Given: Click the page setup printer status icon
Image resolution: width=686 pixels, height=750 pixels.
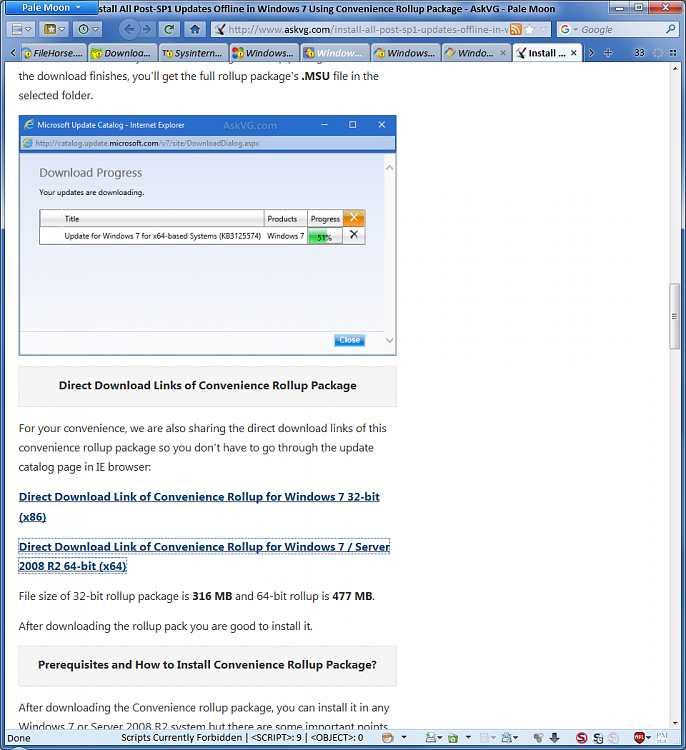Looking at the screenshot, I should (x=509, y=738).
